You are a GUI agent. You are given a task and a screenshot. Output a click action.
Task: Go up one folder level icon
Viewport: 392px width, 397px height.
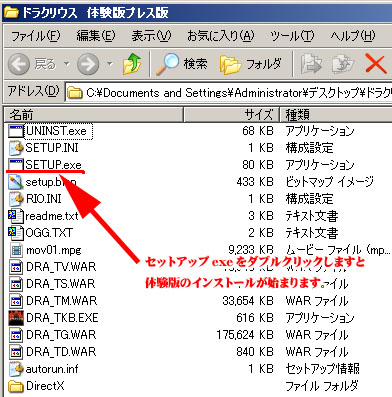pyautogui.click(x=132, y=63)
